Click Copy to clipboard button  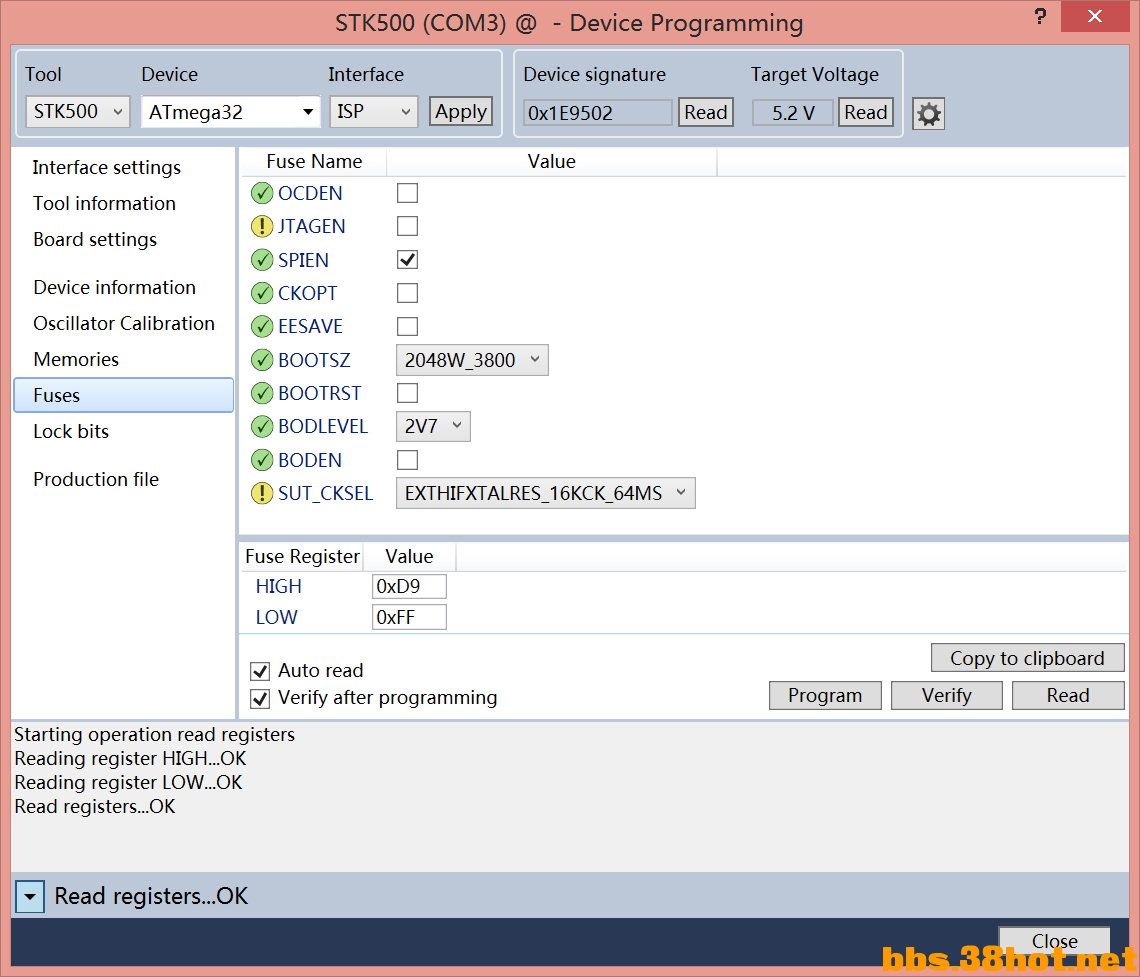pyautogui.click(x=1027, y=659)
